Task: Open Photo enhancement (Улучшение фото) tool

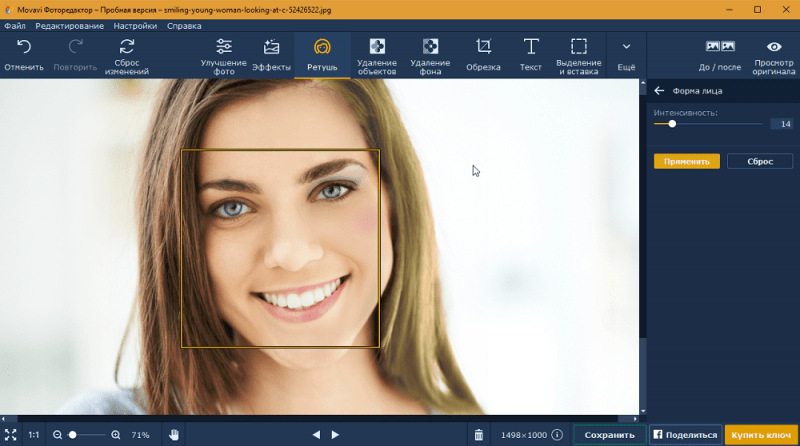Action: (x=223, y=47)
